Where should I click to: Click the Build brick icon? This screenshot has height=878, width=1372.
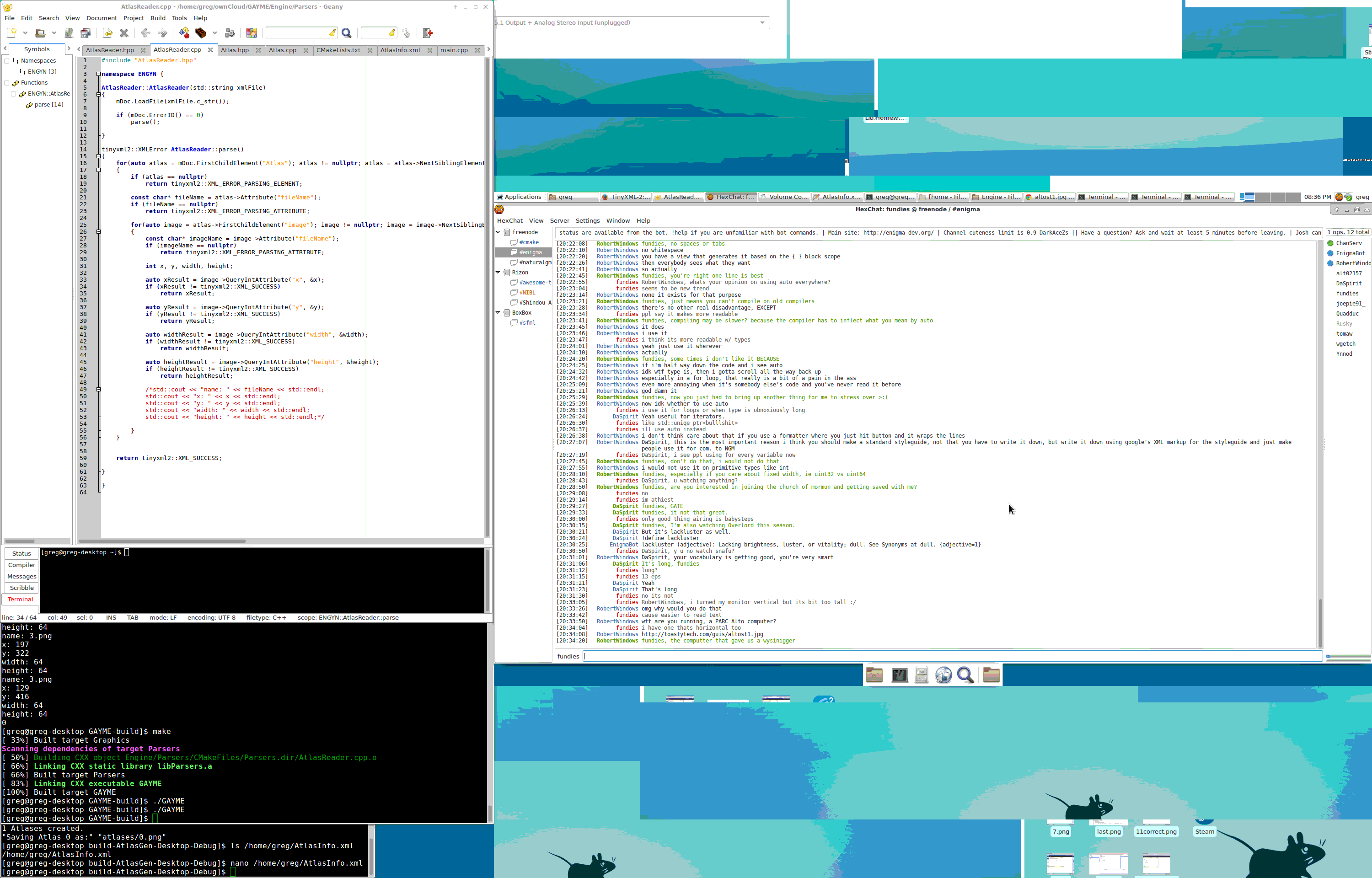point(201,33)
